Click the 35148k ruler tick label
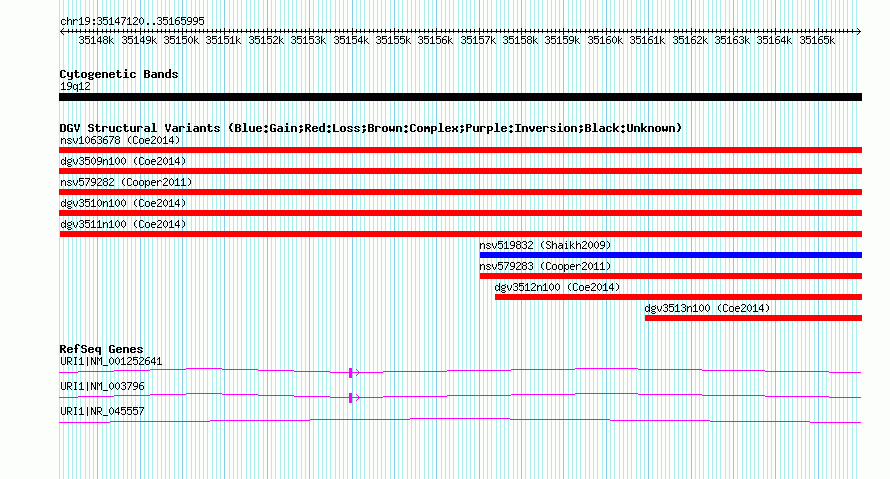 [x=96, y=40]
